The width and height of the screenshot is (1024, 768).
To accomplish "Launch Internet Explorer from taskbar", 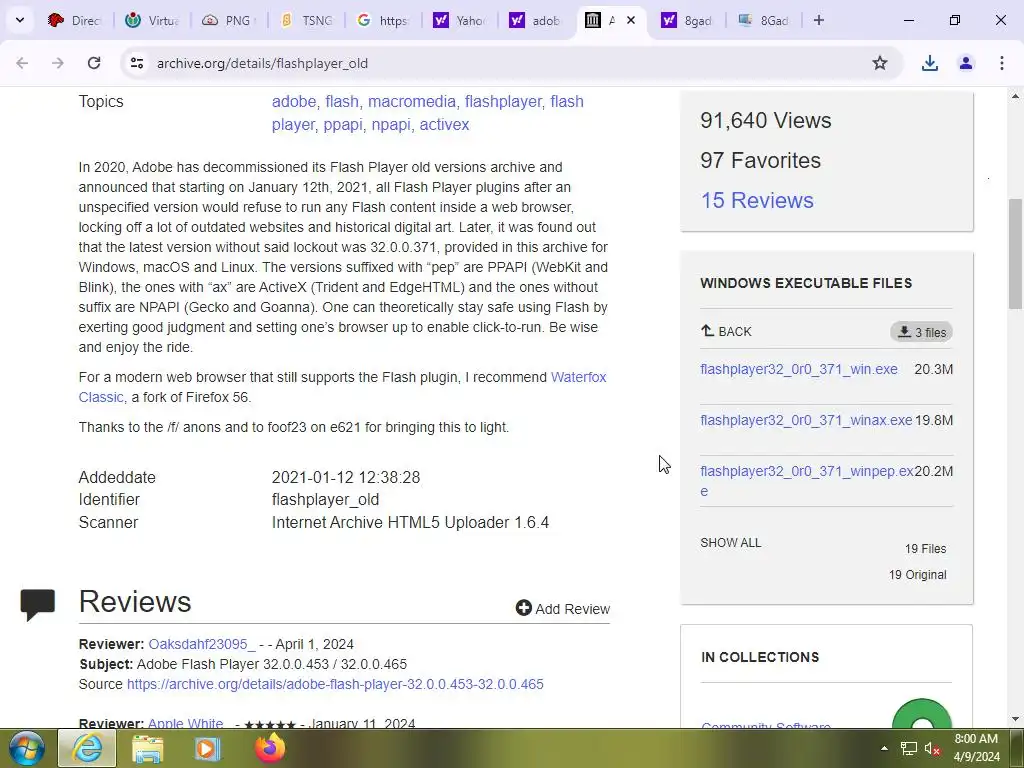I will tap(88, 748).
